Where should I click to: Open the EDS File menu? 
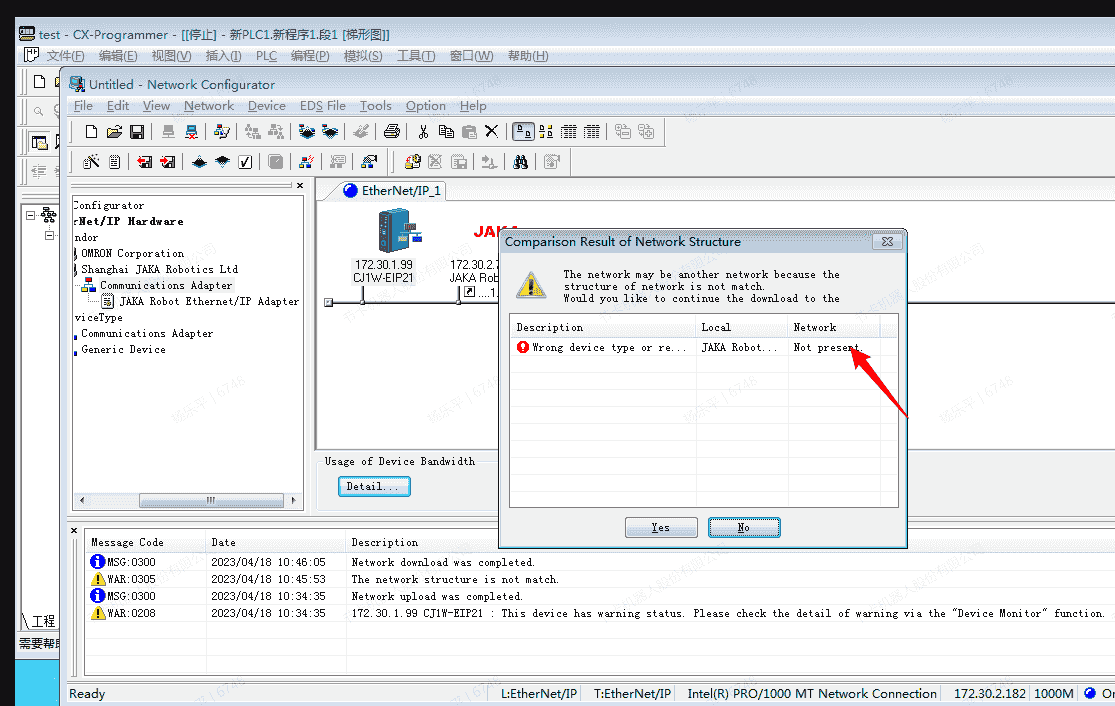pyautogui.click(x=322, y=105)
